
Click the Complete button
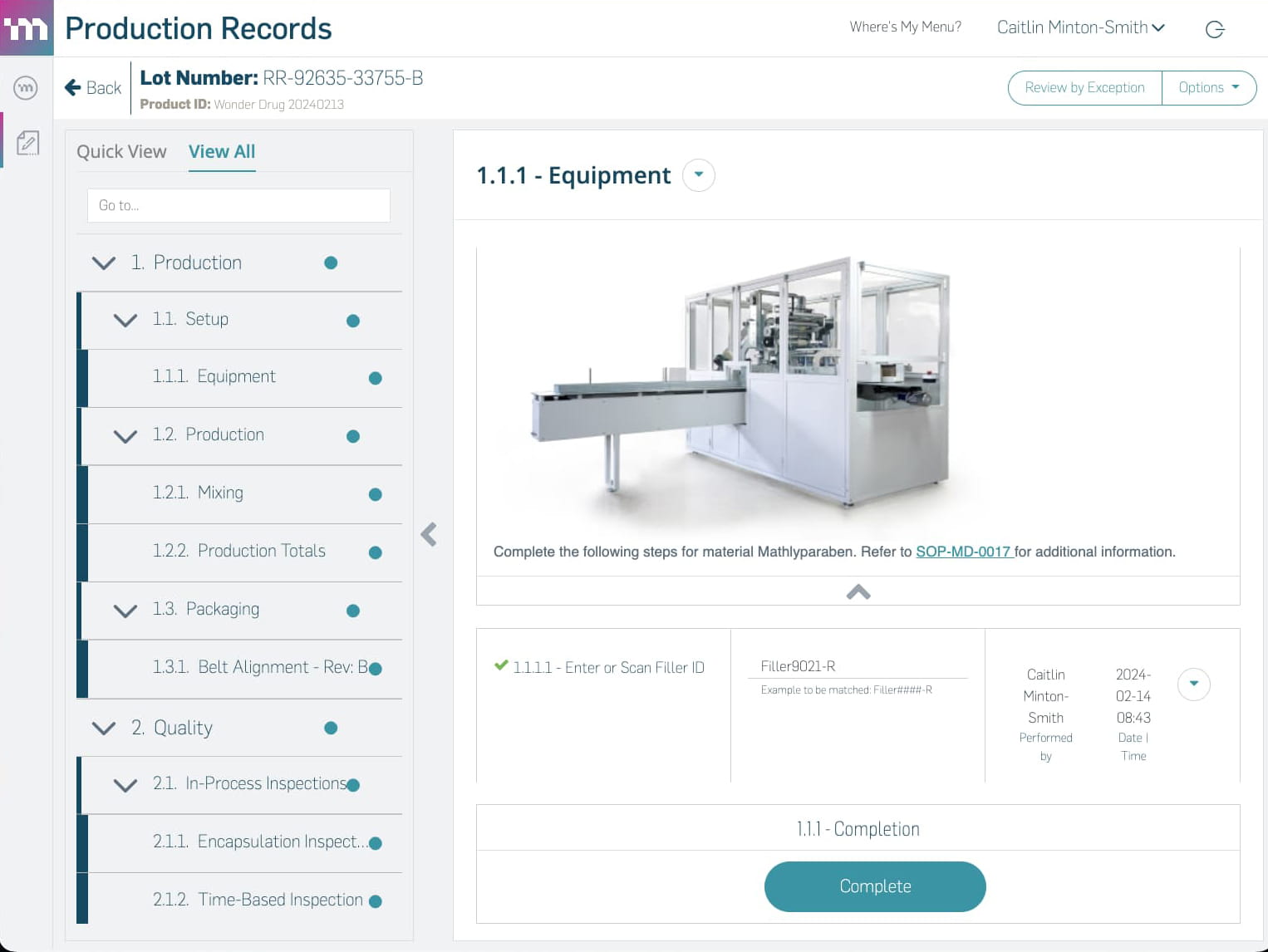pos(875,886)
